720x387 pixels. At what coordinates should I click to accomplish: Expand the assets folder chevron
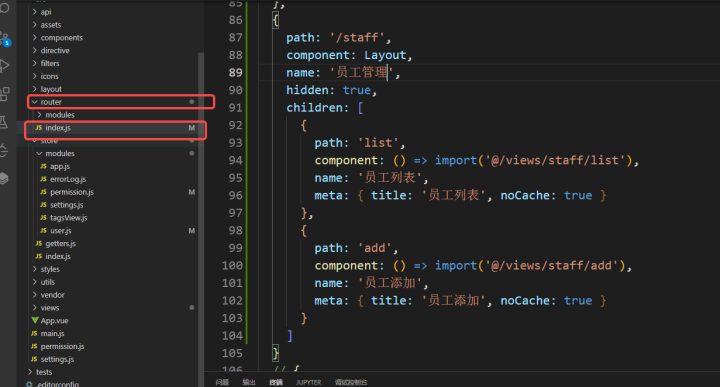point(34,25)
